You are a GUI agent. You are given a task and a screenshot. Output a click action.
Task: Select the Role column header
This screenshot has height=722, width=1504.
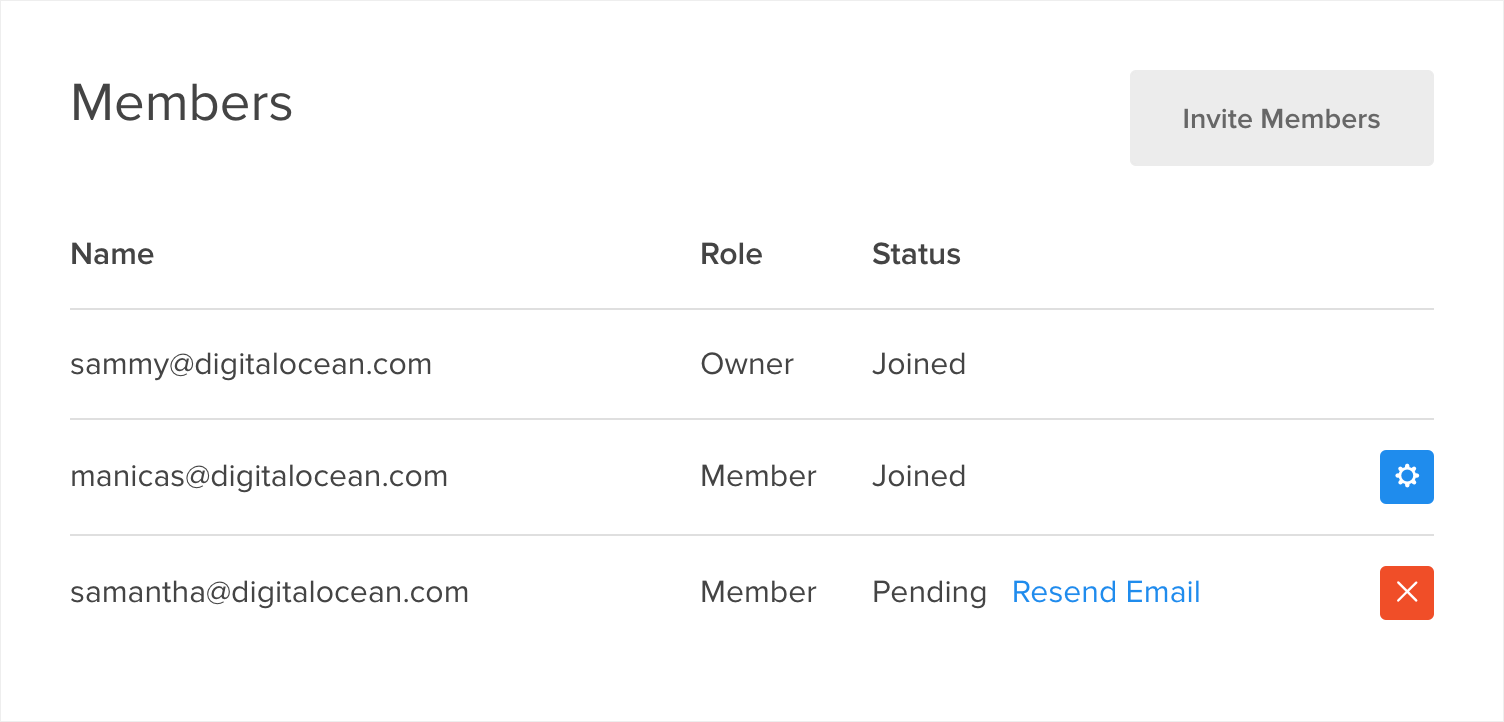pos(731,254)
